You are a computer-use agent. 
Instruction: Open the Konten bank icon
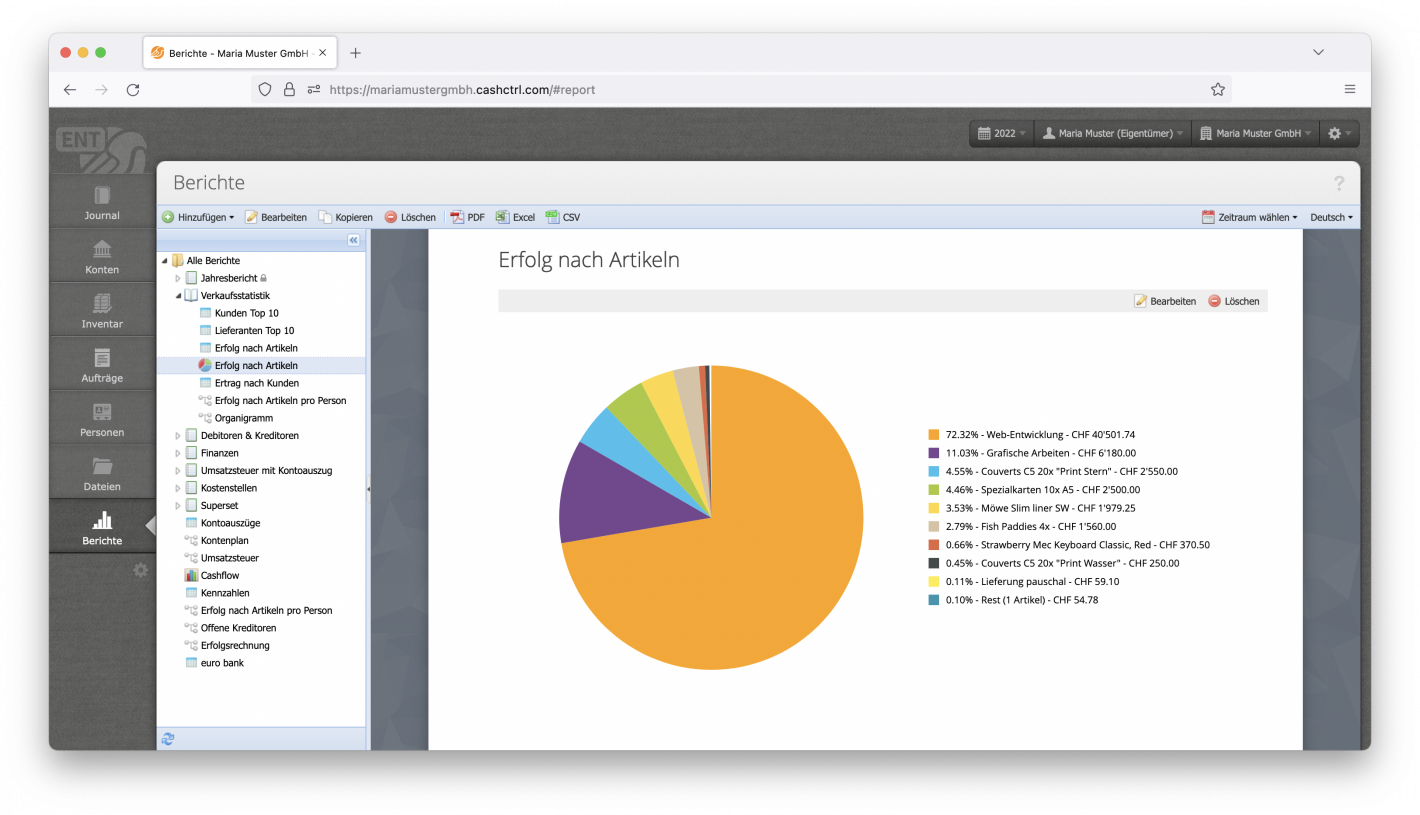pos(102,249)
